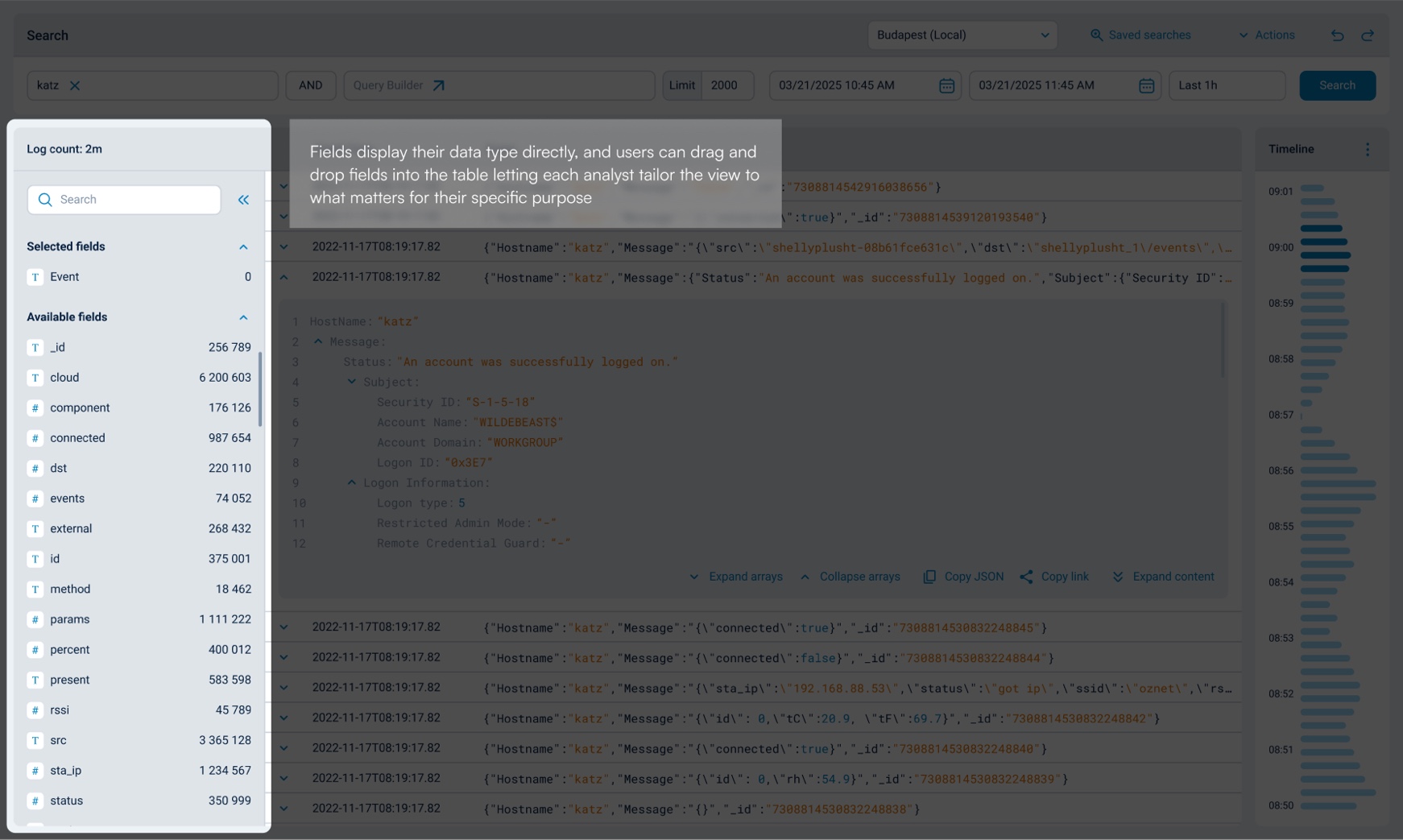Collapse the Message node in JSON
This screenshot has width=1403, height=840.
[x=318, y=341]
